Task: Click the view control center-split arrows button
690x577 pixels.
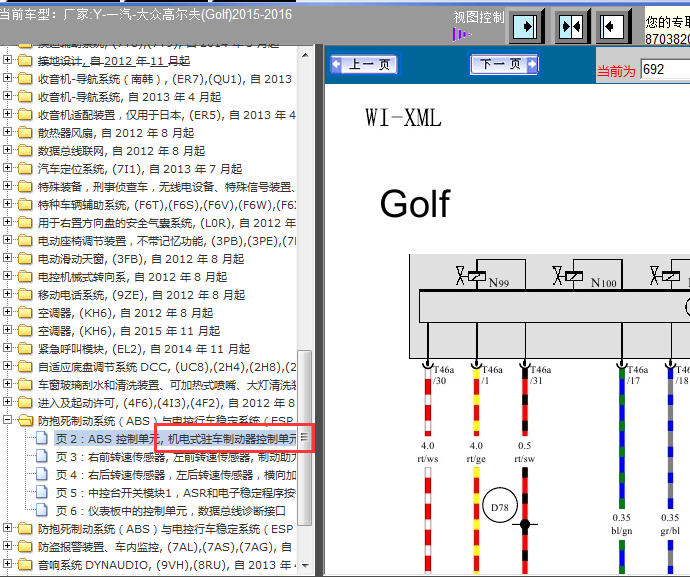Action: pos(571,27)
